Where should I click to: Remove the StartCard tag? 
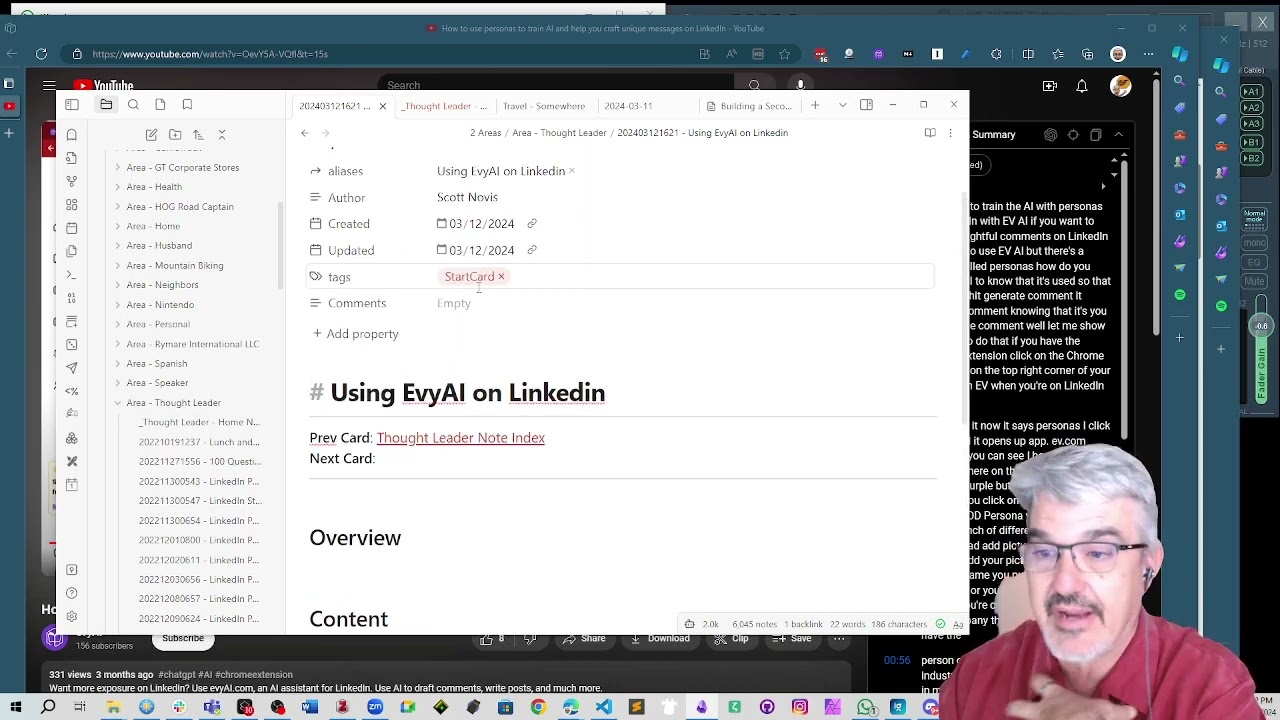[x=501, y=277]
